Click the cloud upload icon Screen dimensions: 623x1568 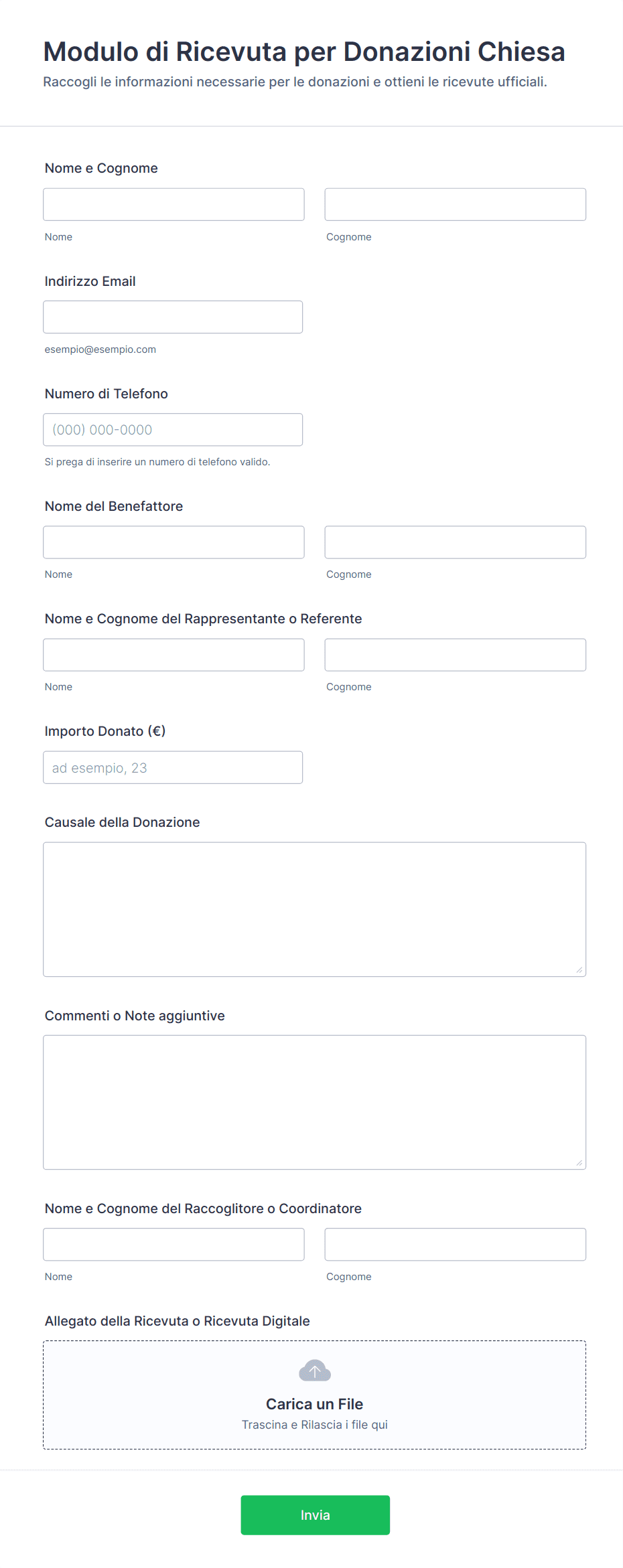pos(314,1370)
